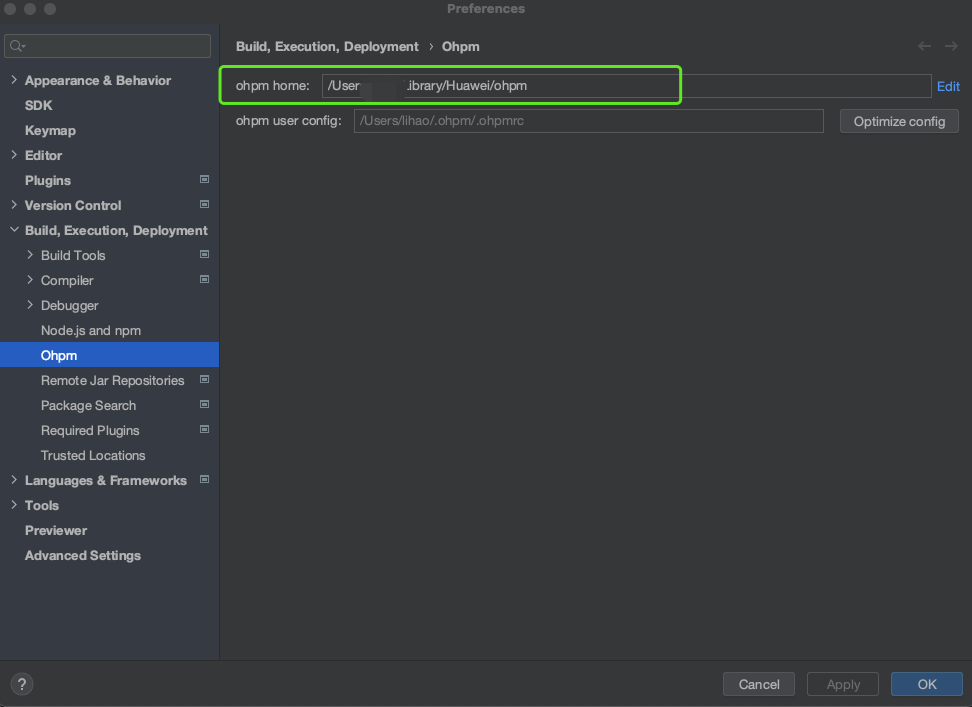Expand the Compiler node
This screenshot has height=707, width=972.
[30, 280]
